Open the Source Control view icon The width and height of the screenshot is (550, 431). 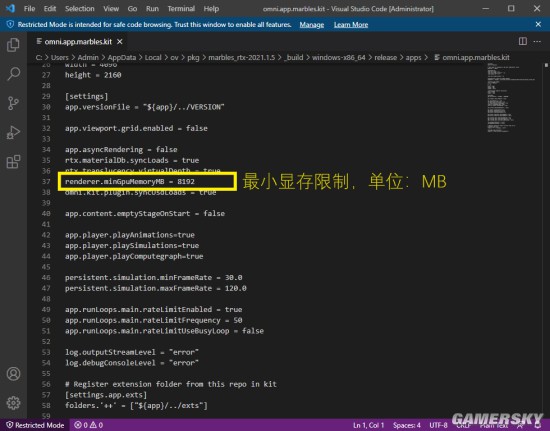click(13, 103)
